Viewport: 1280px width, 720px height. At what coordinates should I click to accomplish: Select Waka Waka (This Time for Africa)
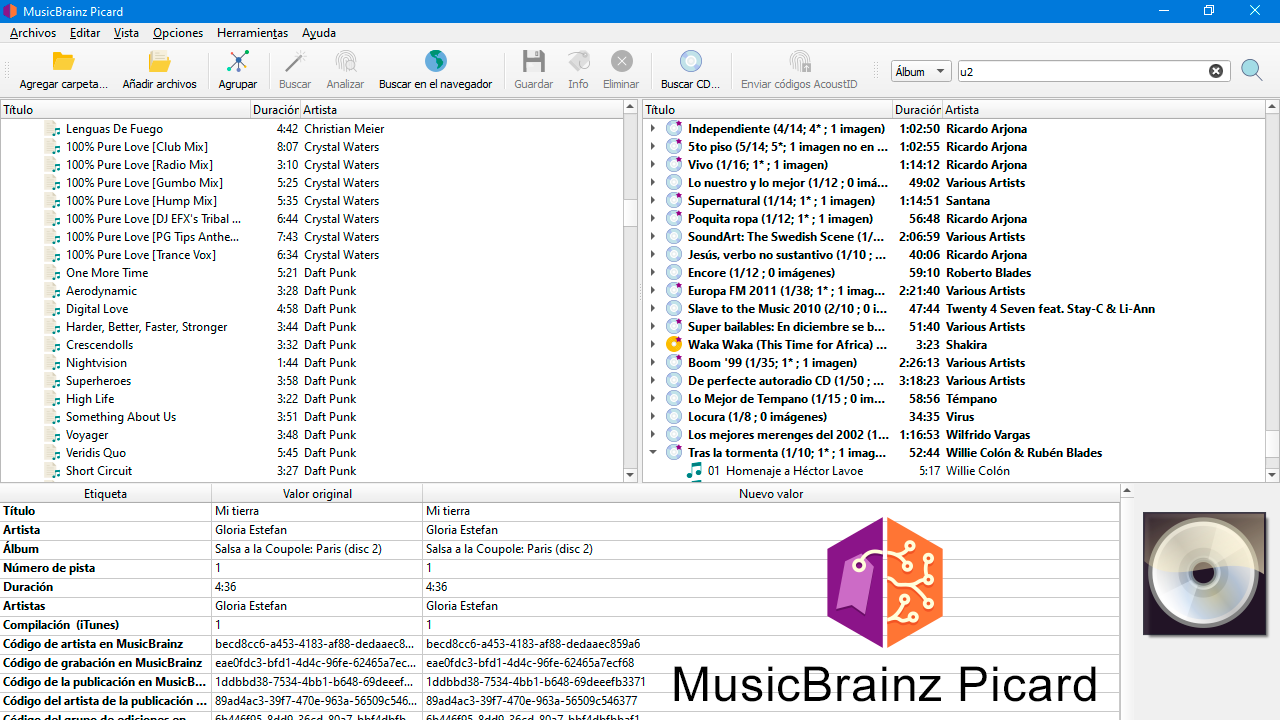pos(787,345)
